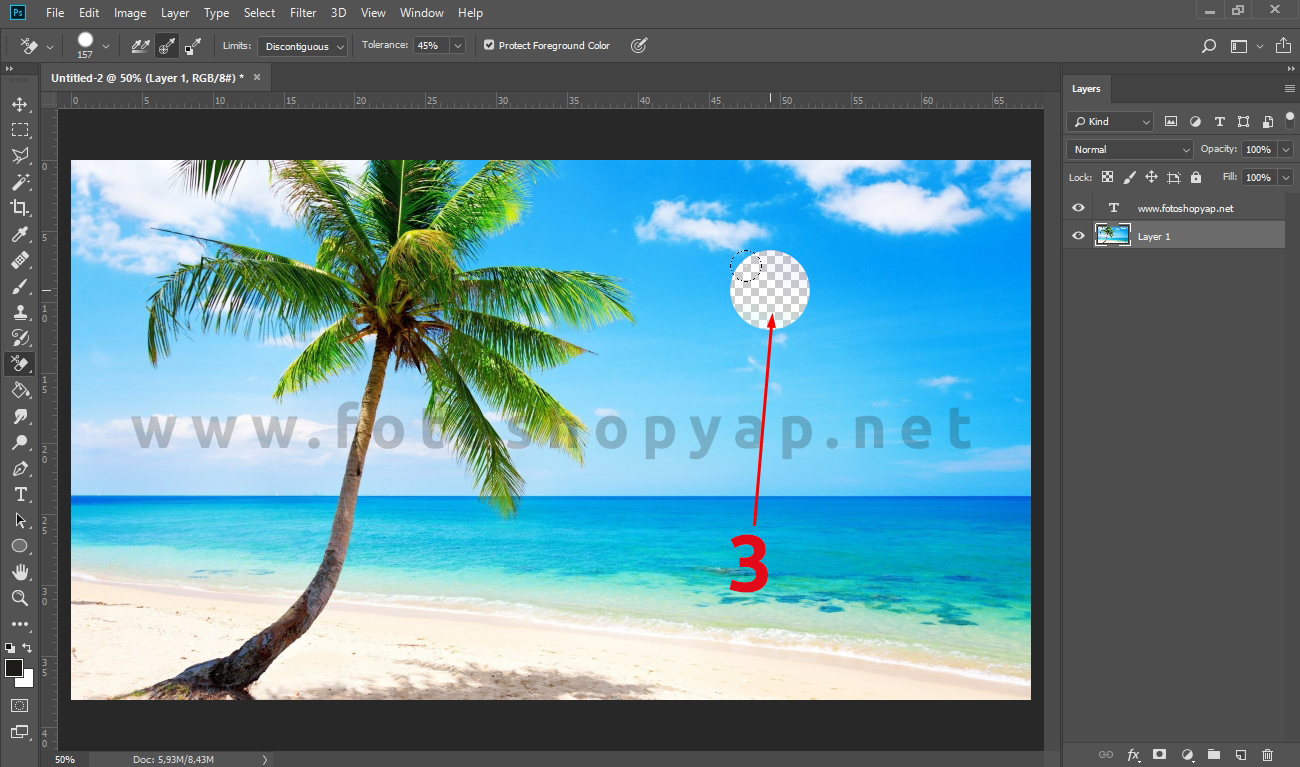Select the Polygonal Lasso tool
1300x767 pixels.
tap(19, 156)
